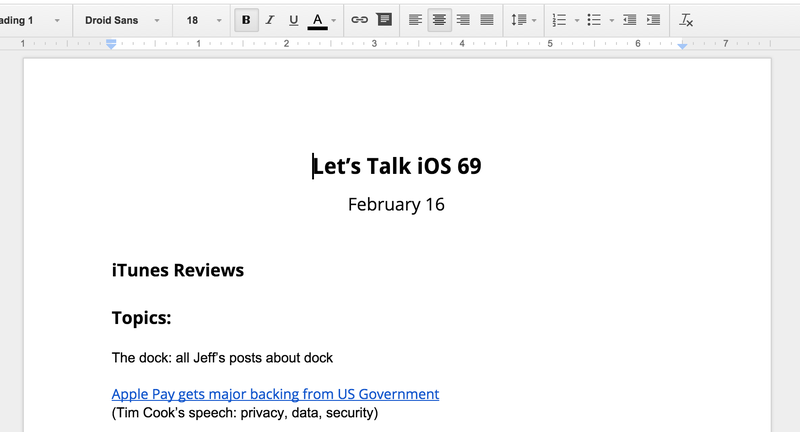Image resolution: width=800 pixels, height=432 pixels.
Task: Click the insert link icon
Action: click(360, 20)
